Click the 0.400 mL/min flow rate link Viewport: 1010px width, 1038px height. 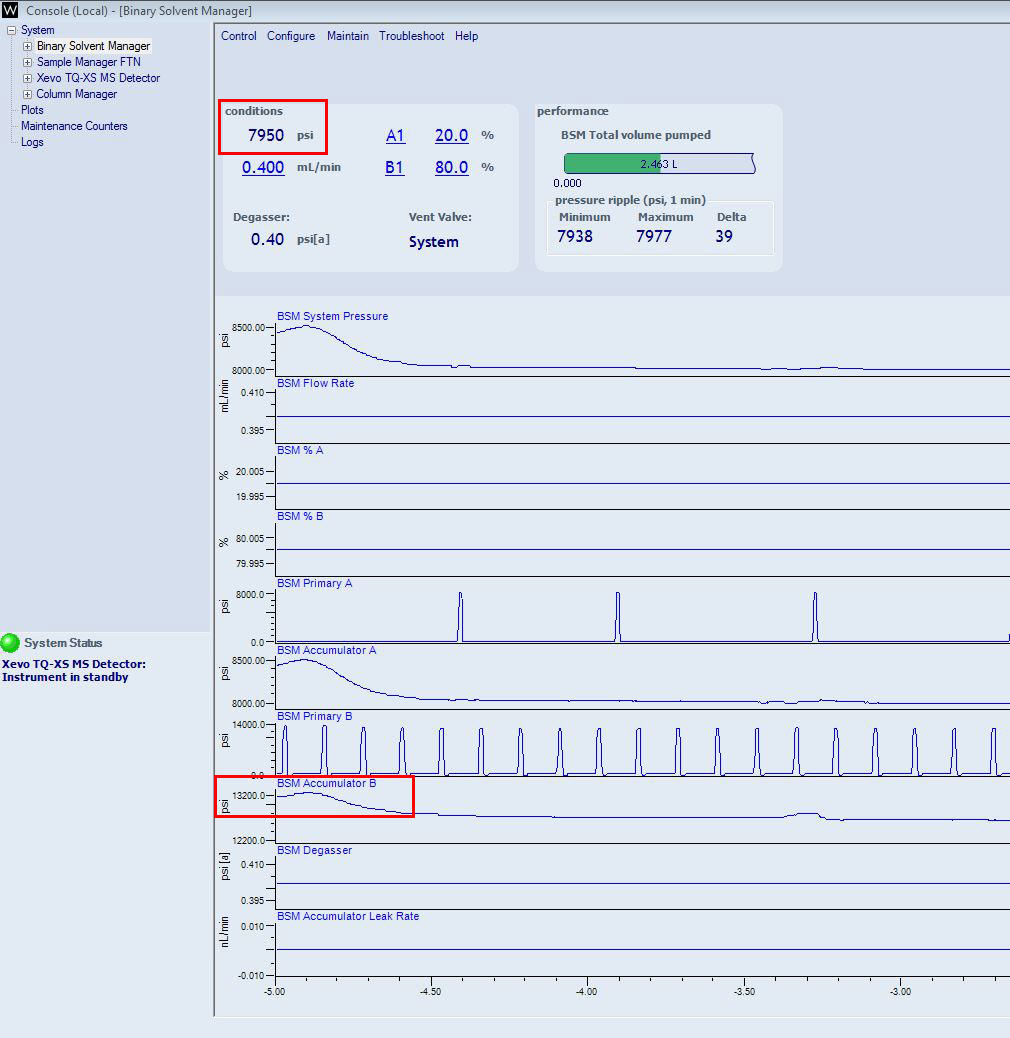click(263, 167)
